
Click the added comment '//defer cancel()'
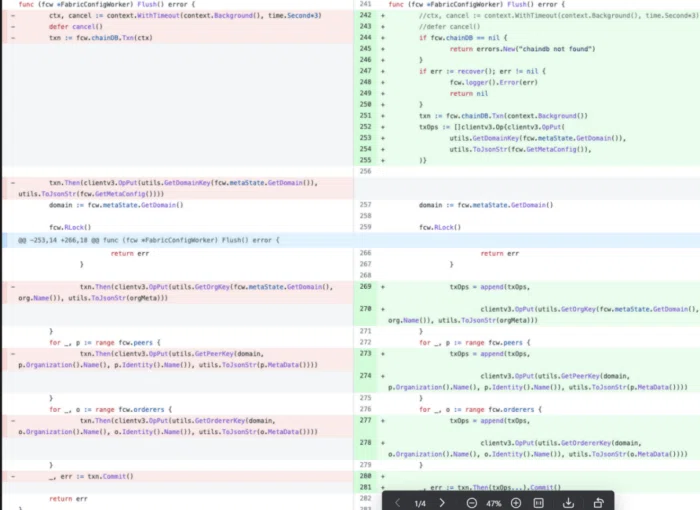point(450,26)
